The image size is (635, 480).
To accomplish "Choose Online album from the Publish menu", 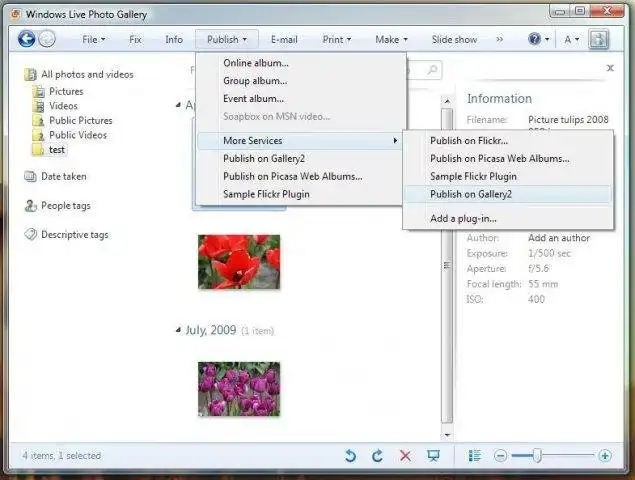I will click(x=300, y=63).
